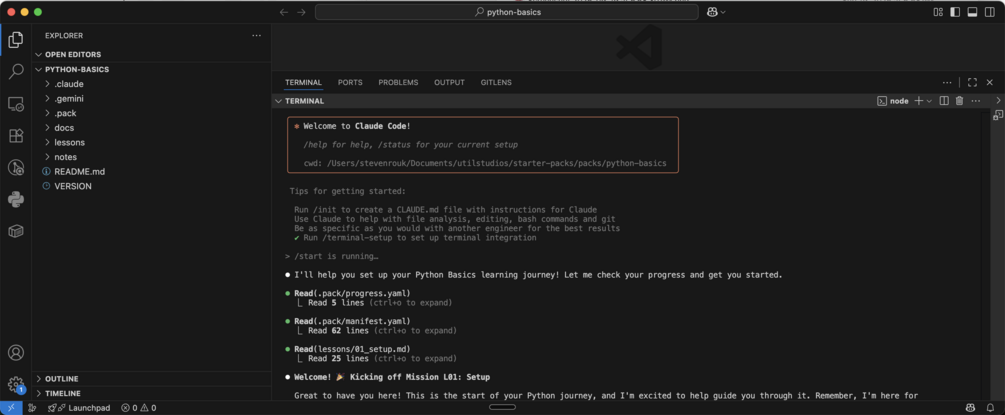Open notifications bell in status bar

(990, 408)
